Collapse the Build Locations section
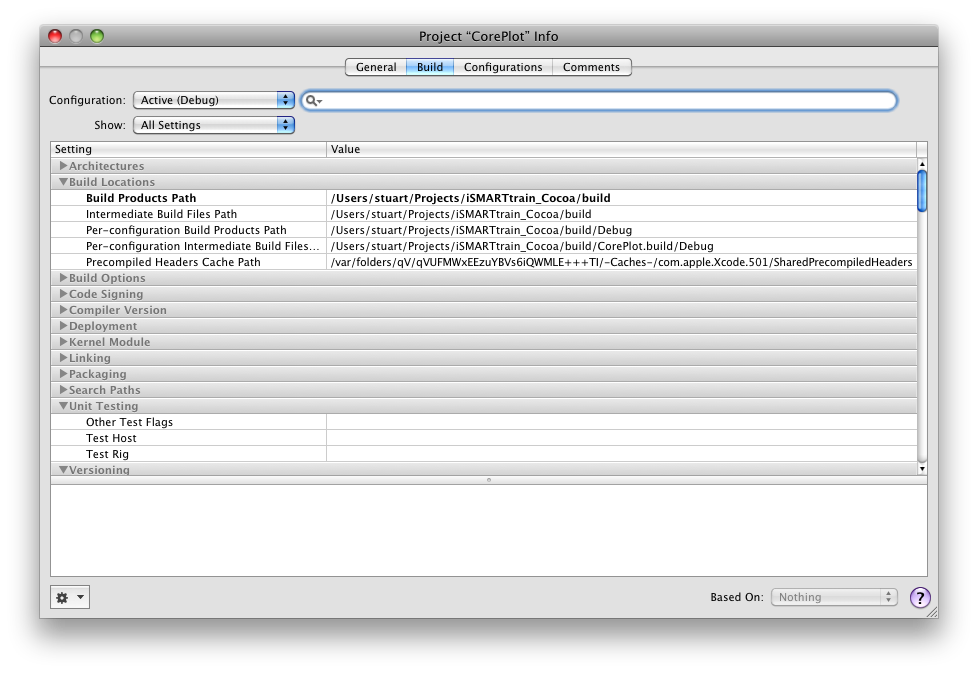Screen dimensions: 978x673 click(61, 181)
